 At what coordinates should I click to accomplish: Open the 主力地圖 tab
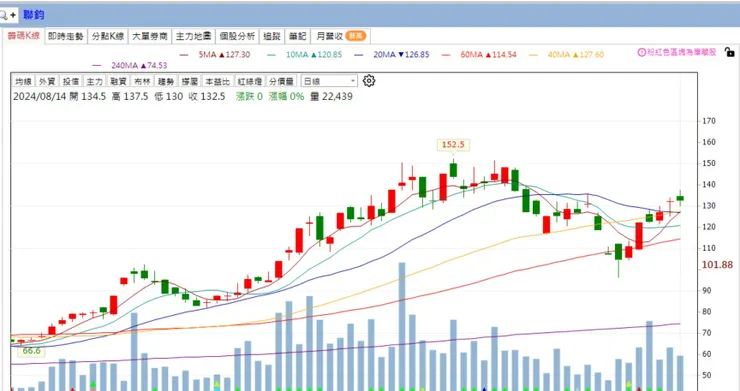[193, 36]
